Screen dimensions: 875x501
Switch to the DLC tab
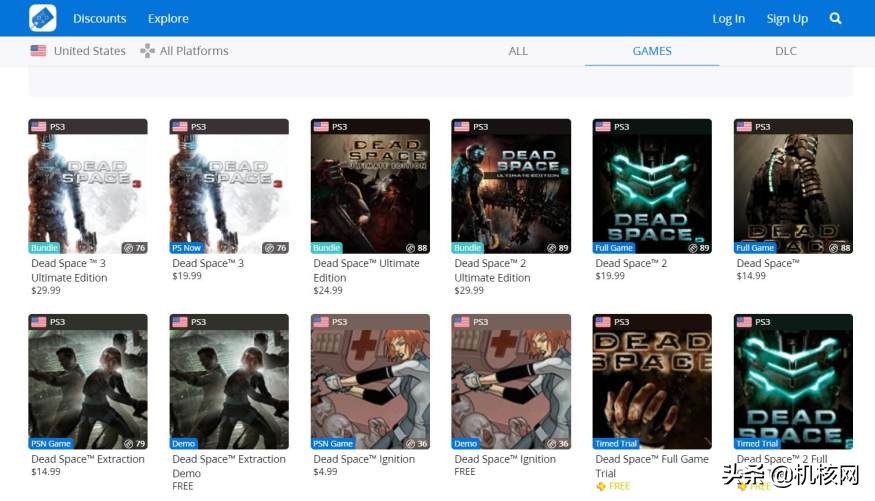[786, 51]
